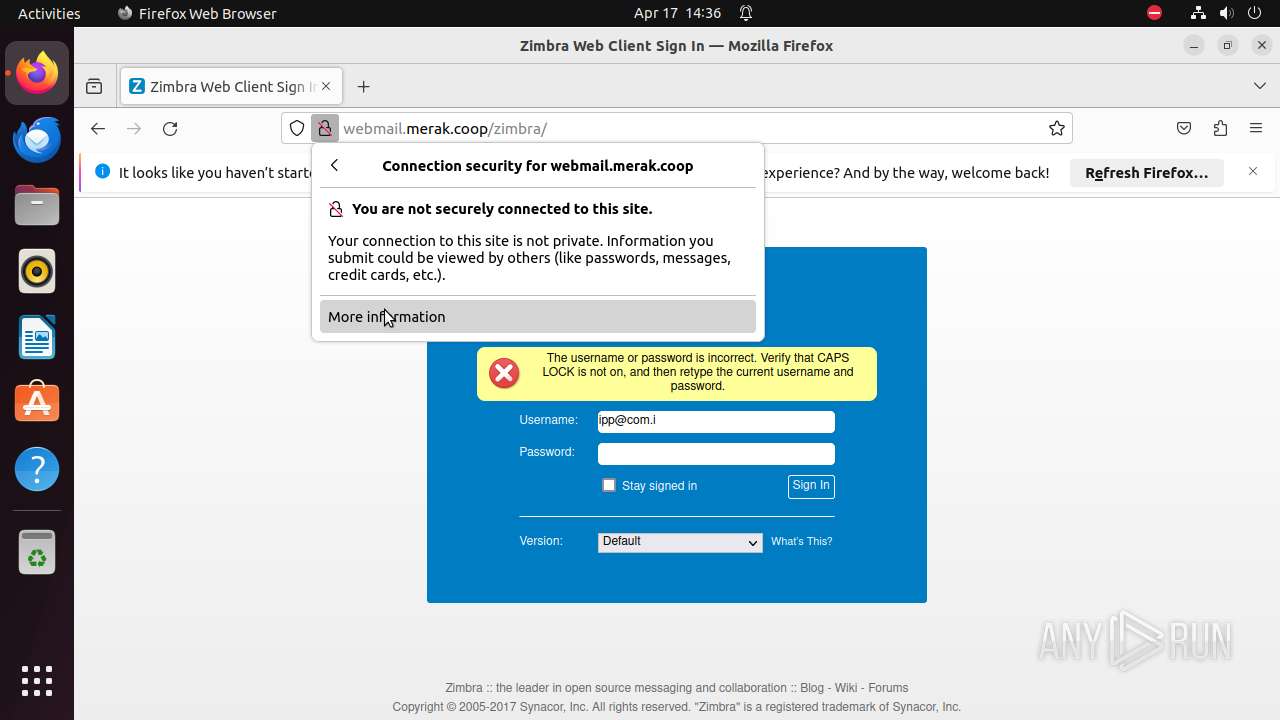This screenshot has width=1280, height=720.
Task: Dismiss the Refresh Firefox notification bar
Action: [x=1253, y=172]
